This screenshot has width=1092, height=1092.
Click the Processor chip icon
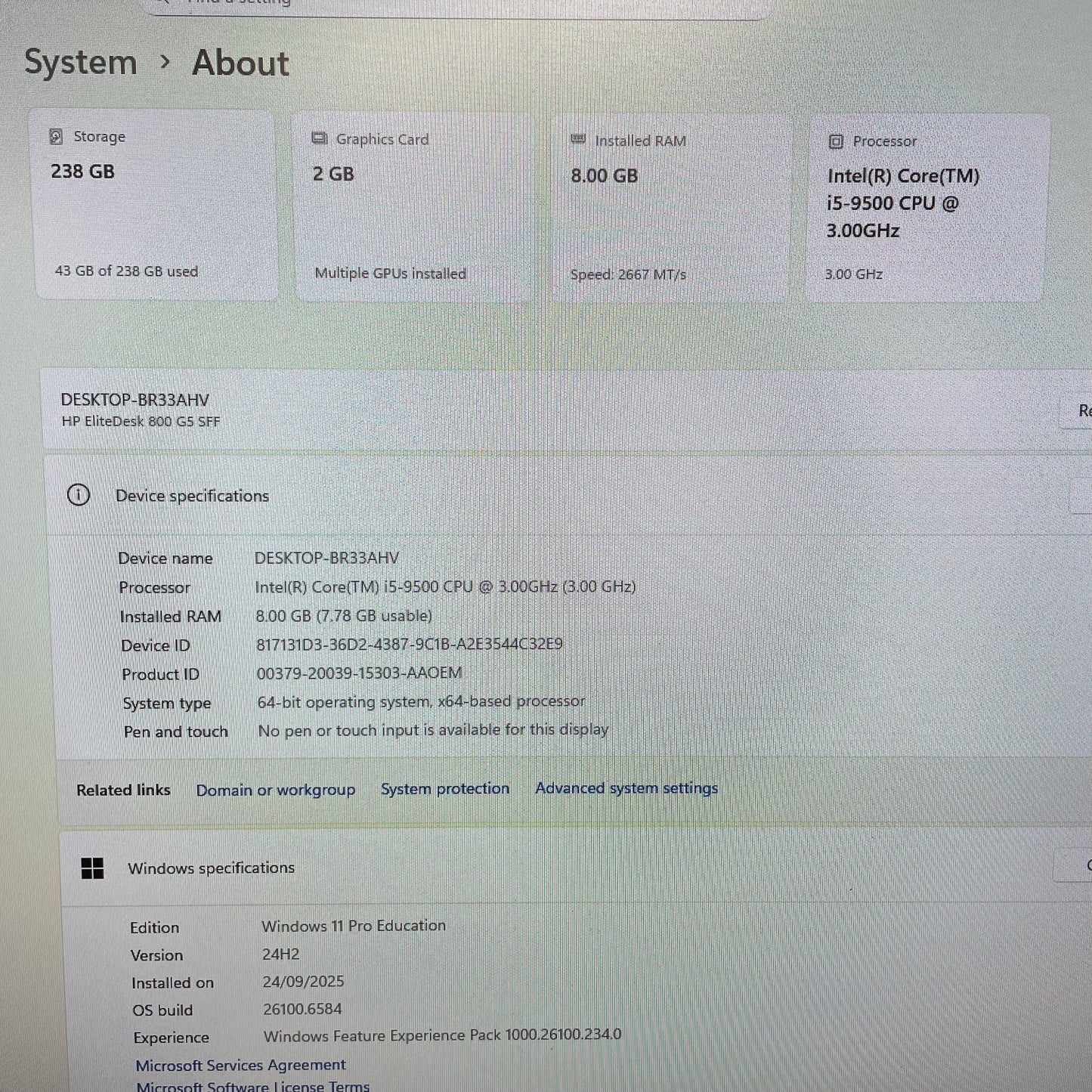click(836, 141)
